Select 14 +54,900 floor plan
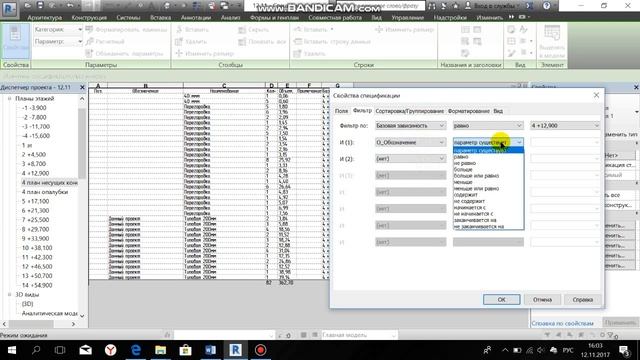Screen dimensions: 640x360 click(x=37, y=285)
